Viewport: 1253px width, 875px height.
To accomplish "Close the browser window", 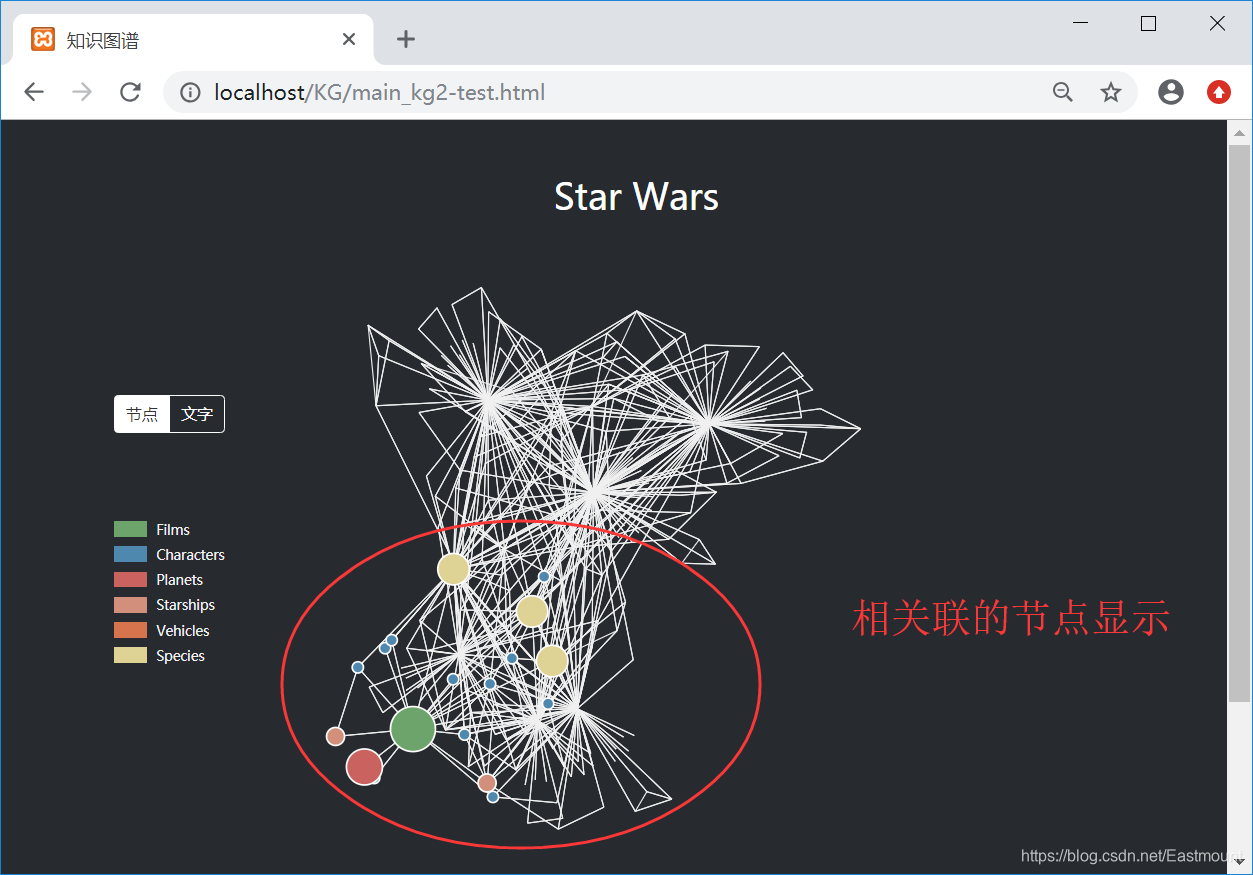I will click(1217, 23).
